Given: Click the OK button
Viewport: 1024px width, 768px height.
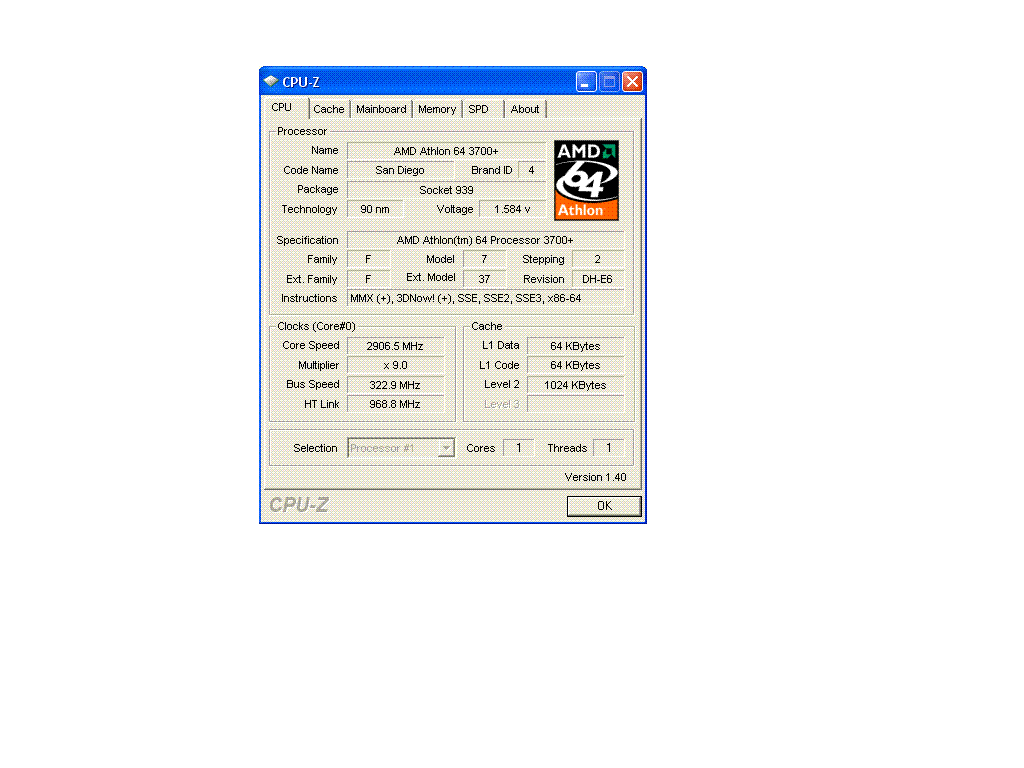Looking at the screenshot, I should (604, 505).
